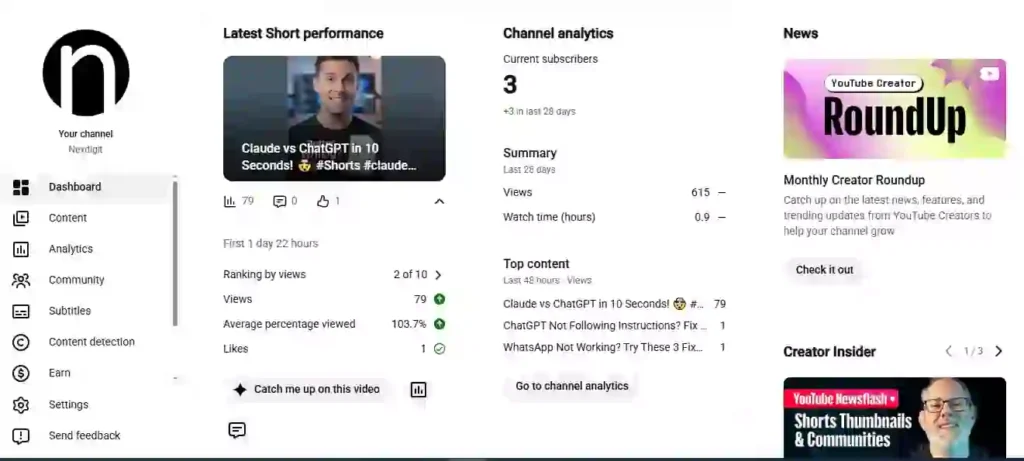
Task: Click the Views 615 summary value
Action: pyautogui.click(x=700, y=193)
